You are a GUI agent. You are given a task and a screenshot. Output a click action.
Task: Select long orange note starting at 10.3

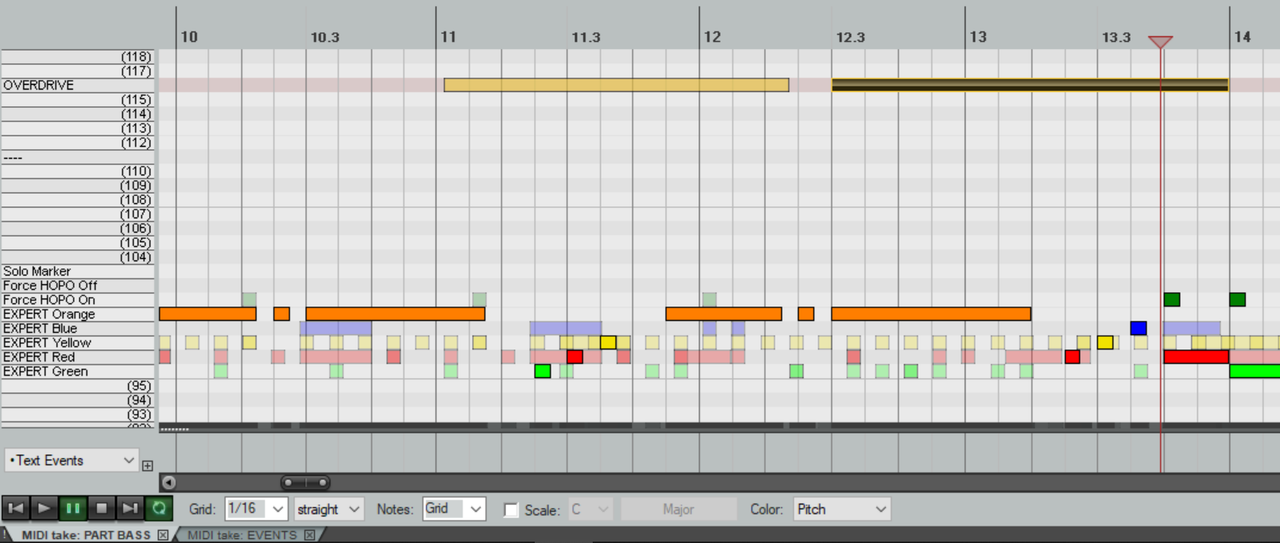coord(395,314)
